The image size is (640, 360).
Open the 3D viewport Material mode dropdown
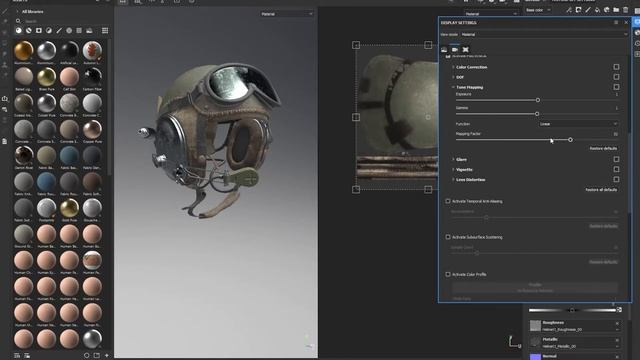(x=287, y=14)
